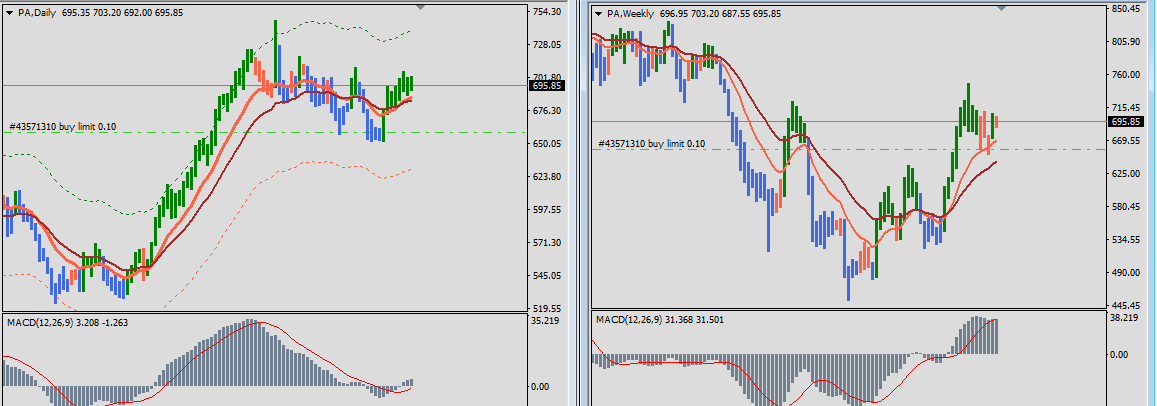Screen dimensions: 1157x406
Task: Open the triangle menu beside PA,Weekly title
Action: [598, 13]
